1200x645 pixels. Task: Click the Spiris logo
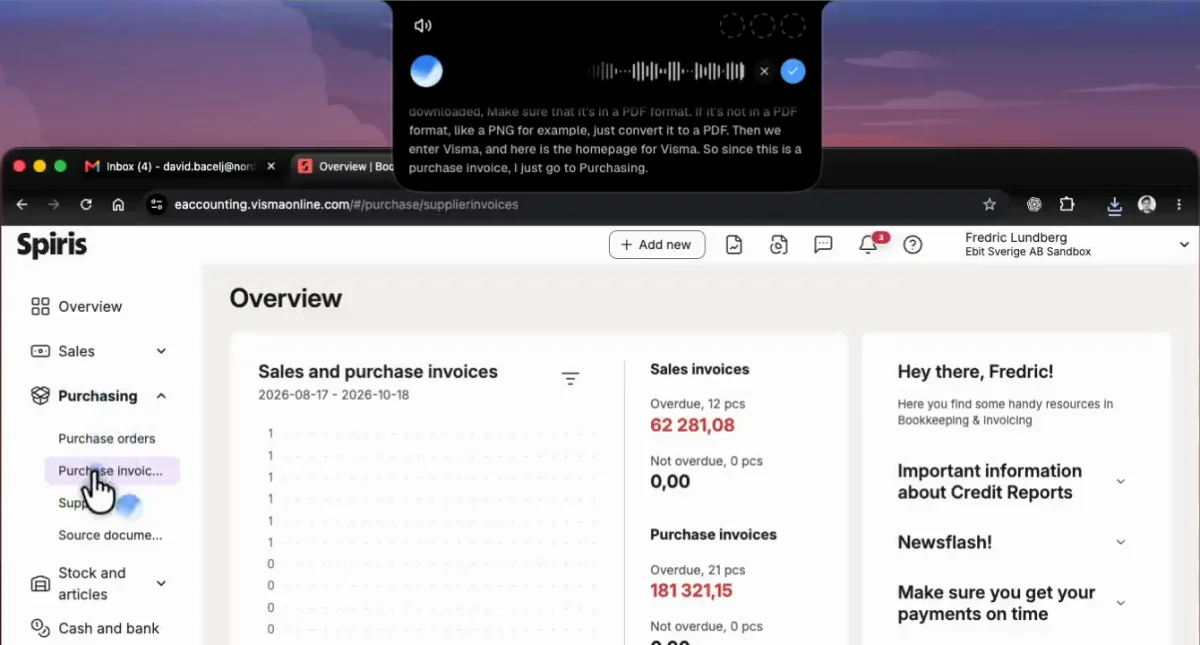52,245
